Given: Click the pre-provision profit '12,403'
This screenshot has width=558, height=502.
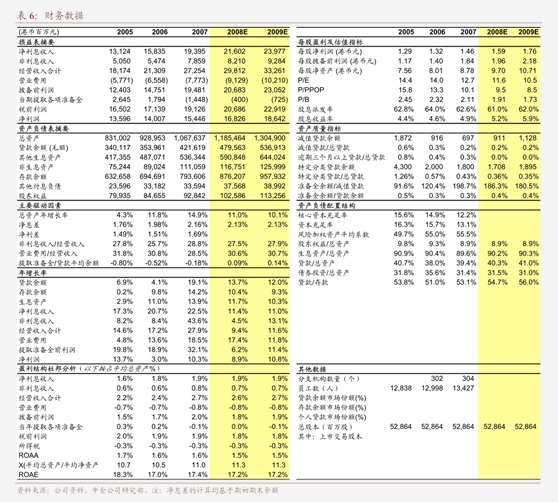Looking at the screenshot, I should click(120, 90).
